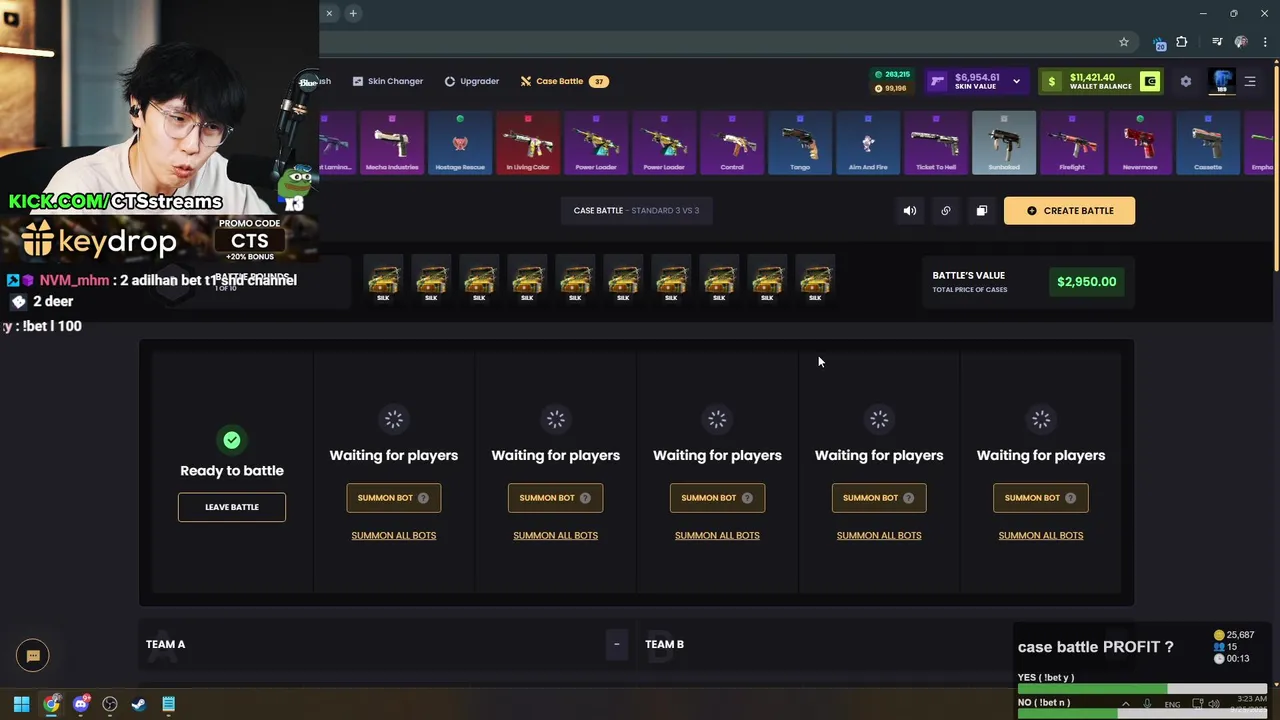Open the hamburger menu on Keydrop header
The width and height of the screenshot is (1280, 720).
coord(1250,82)
